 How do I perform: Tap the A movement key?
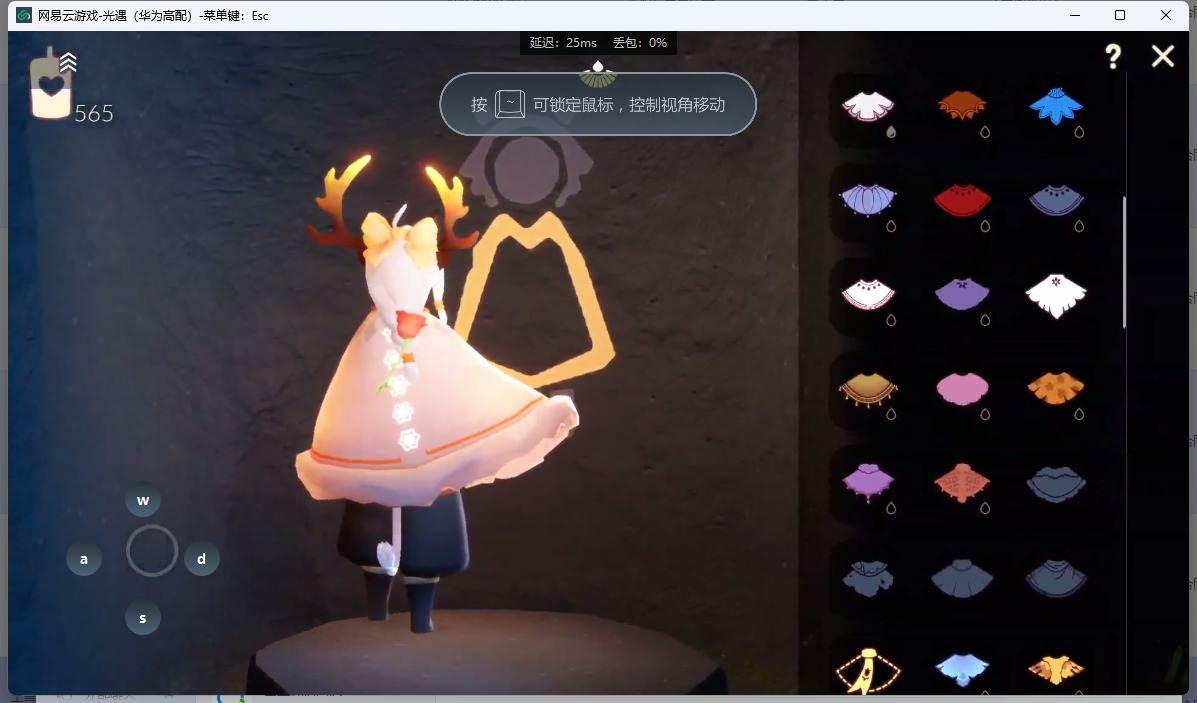84,559
